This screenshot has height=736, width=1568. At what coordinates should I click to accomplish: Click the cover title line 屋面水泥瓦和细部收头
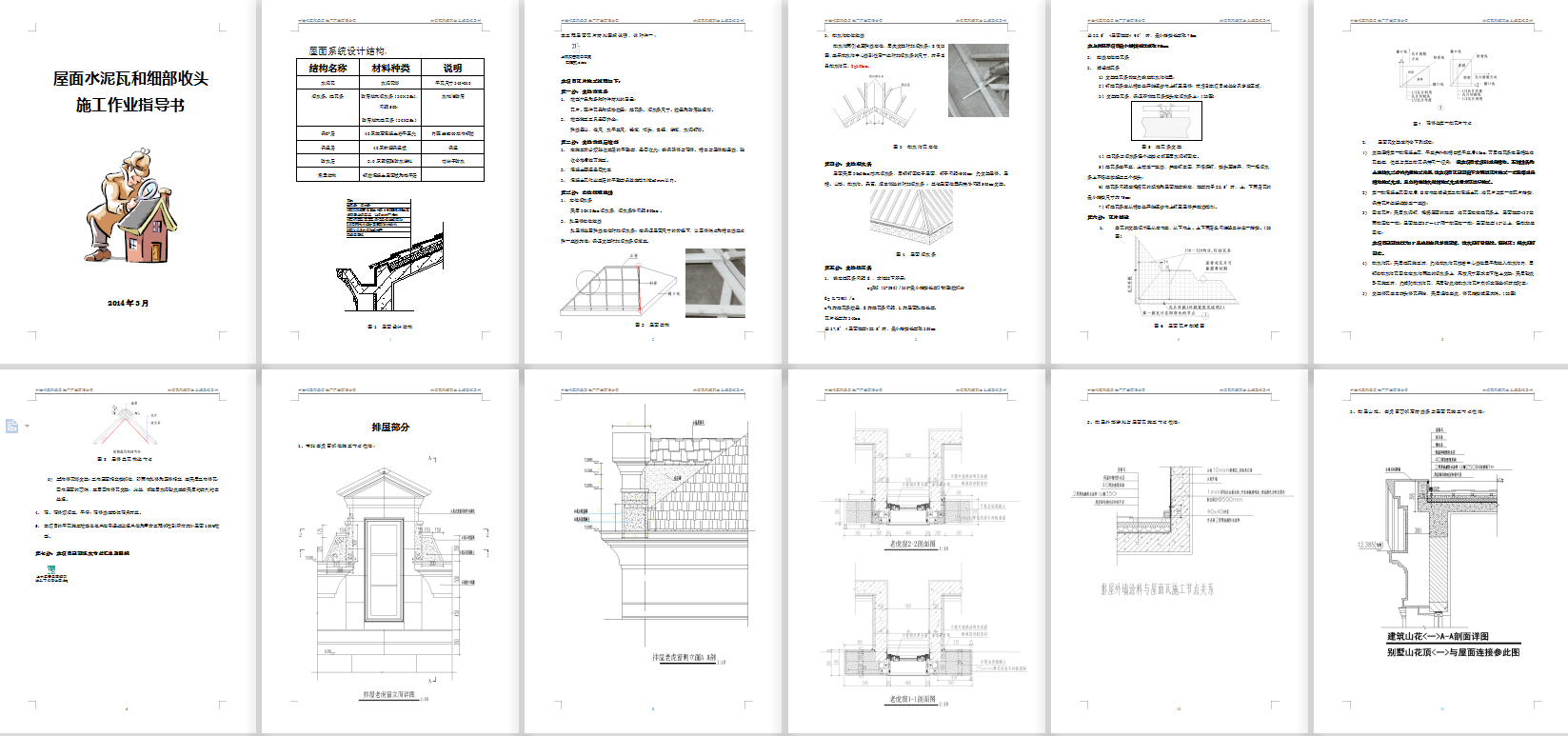pos(130,79)
